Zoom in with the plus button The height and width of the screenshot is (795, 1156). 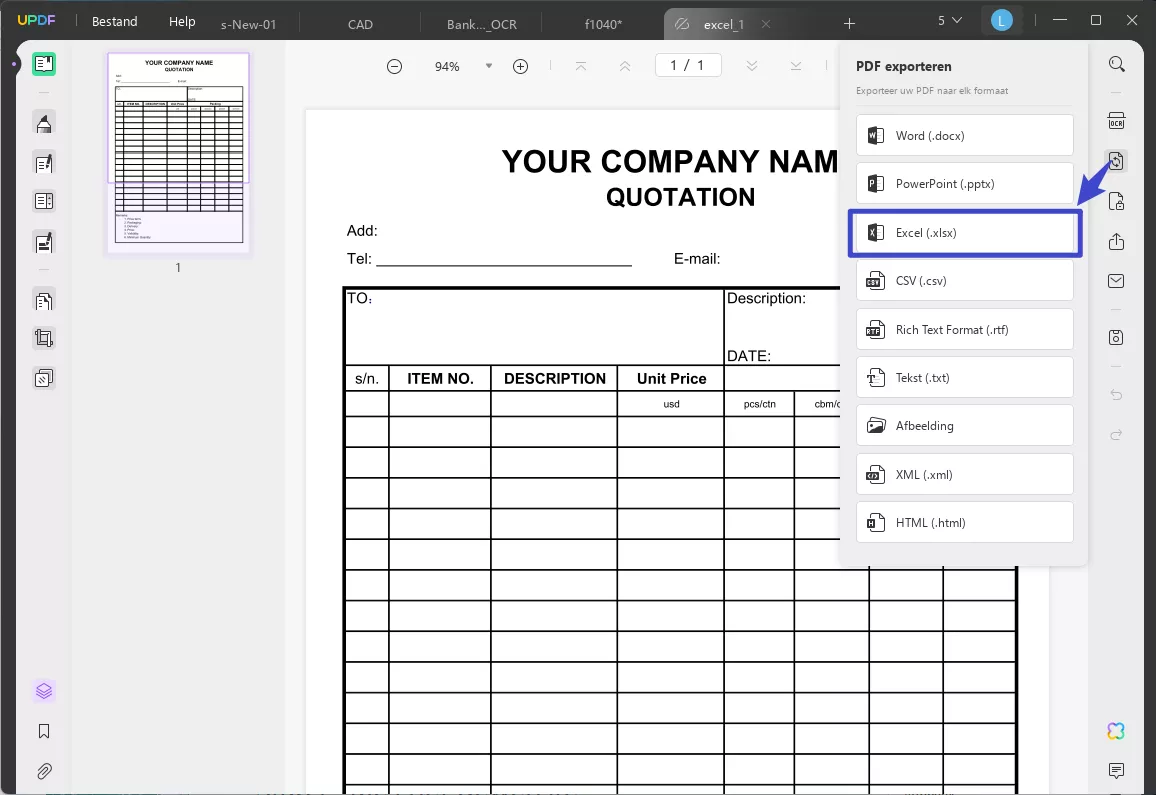[520, 66]
